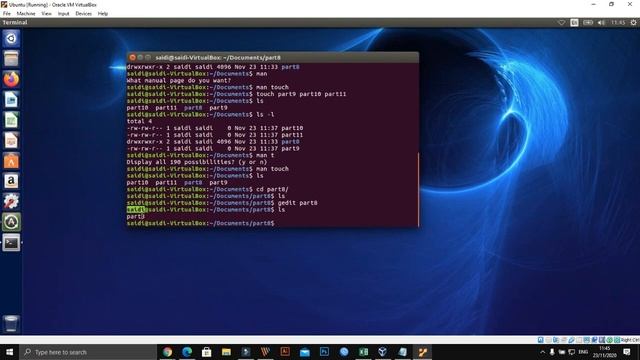This screenshot has height=360, width=640.
Task: Open LibreOffice Writer from the launcher
Action: coord(11,100)
